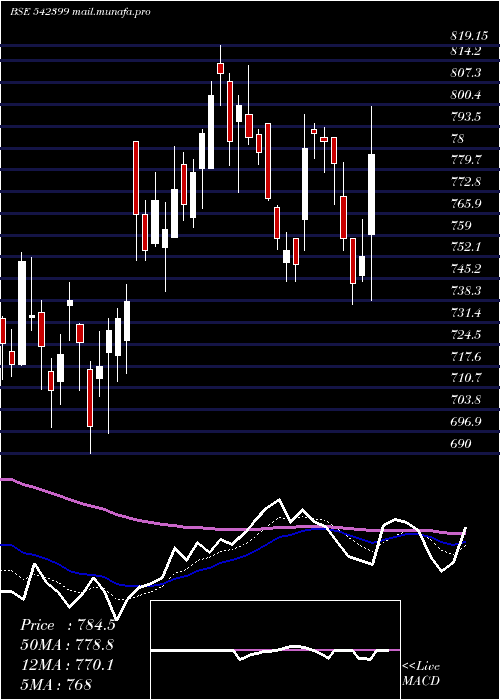
Task: Click the 5MA : 768 value
Action: point(56,684)
